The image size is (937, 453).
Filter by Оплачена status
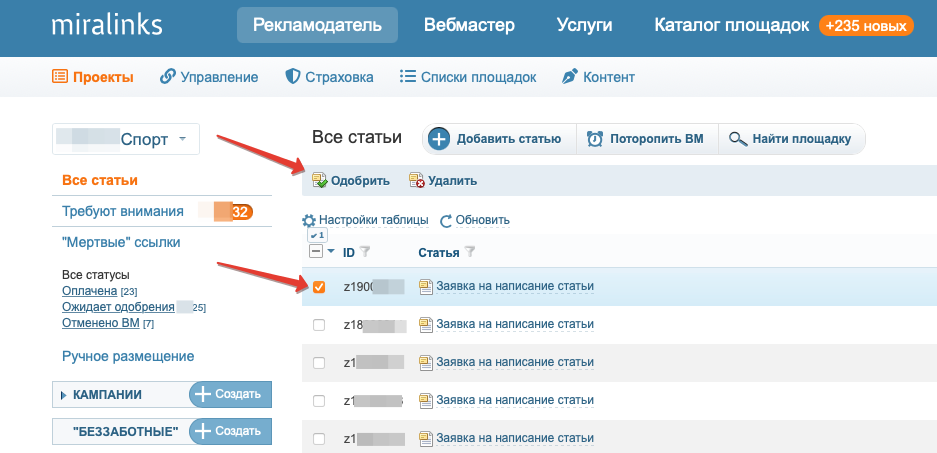click(x=89, y=290)
